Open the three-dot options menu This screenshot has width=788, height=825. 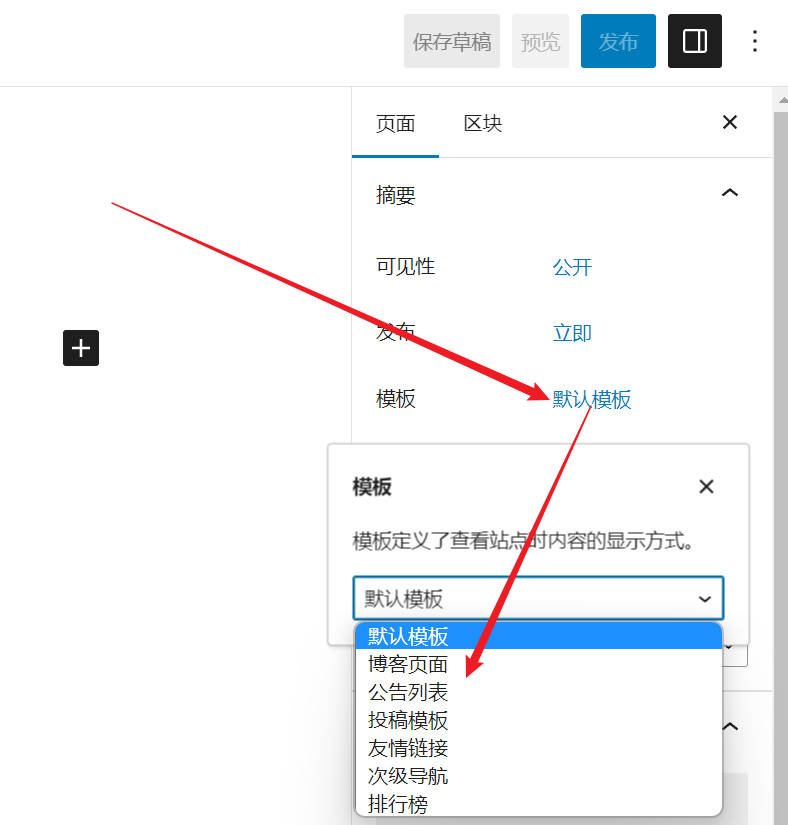tap(755, 41)
